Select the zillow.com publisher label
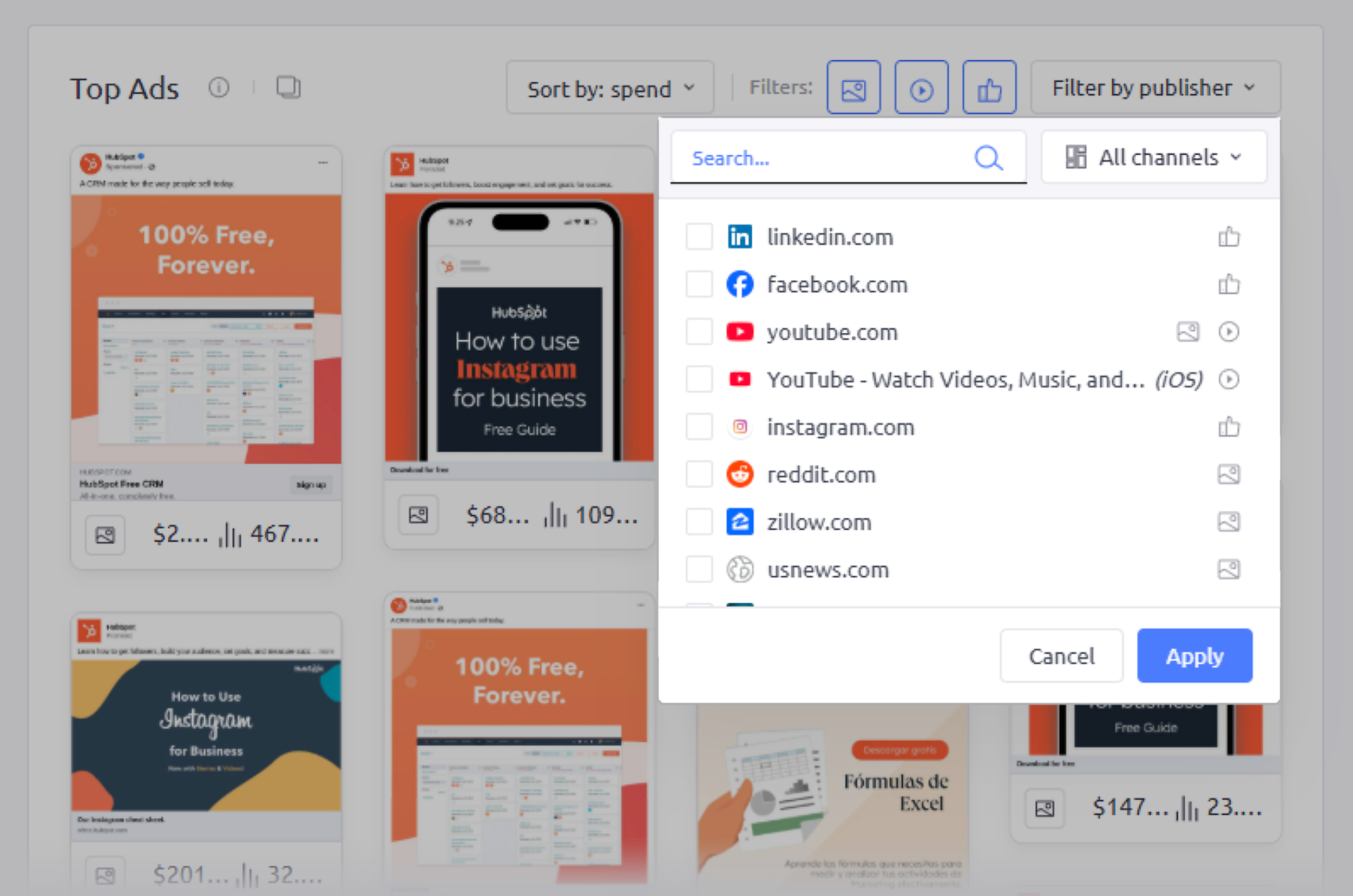Viewport: 1353px width, 896px height. (819, 522)
